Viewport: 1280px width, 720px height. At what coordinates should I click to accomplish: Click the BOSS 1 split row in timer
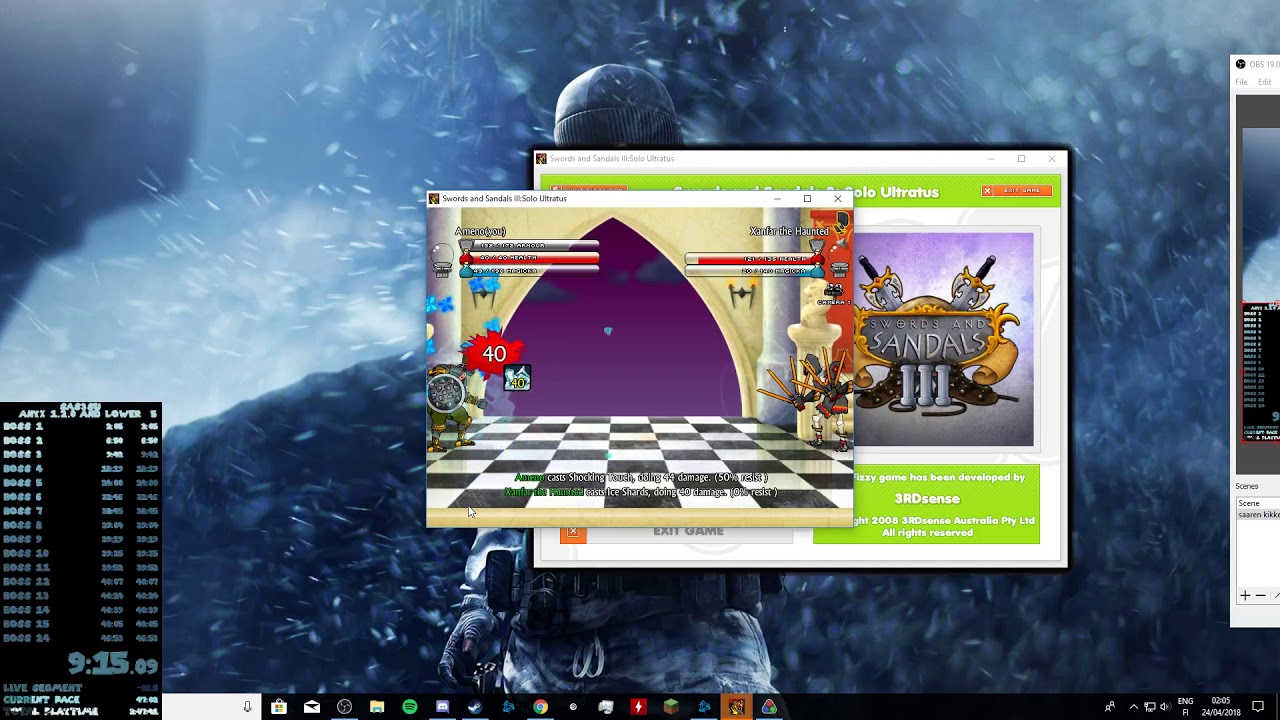point(80,426)
